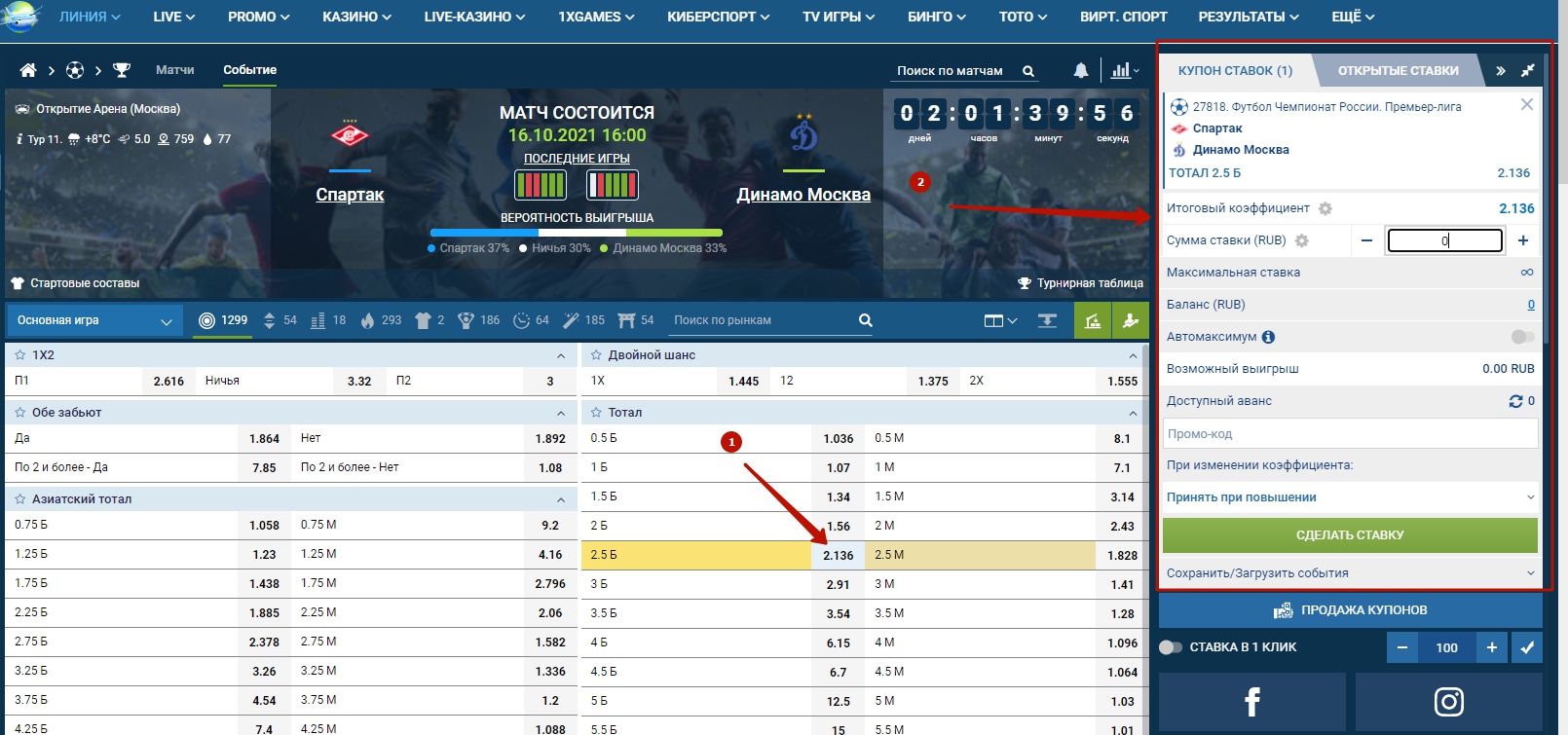Turn on Ставка в 1 клик toggle
Screen dimensions: 1568x735
pos(1171,647)
